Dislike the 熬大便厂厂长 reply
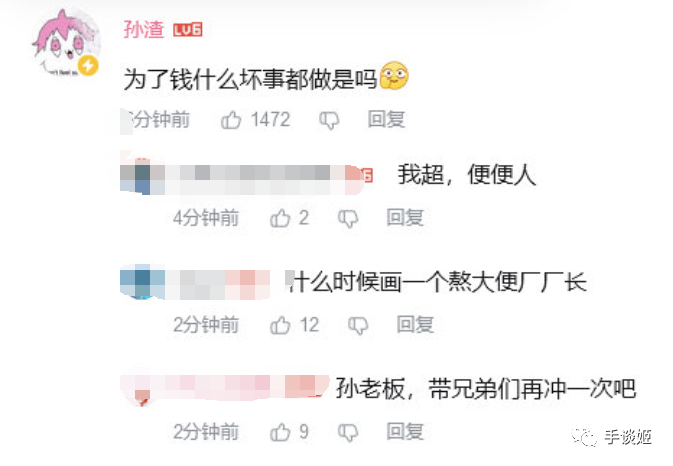 pyautogui.click(x=358, y=325)
